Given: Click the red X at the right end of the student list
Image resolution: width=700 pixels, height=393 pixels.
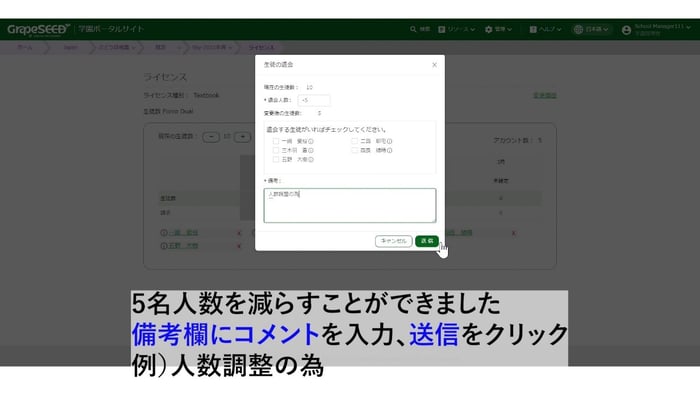Looking at the screenshot, I should point(513,233).
